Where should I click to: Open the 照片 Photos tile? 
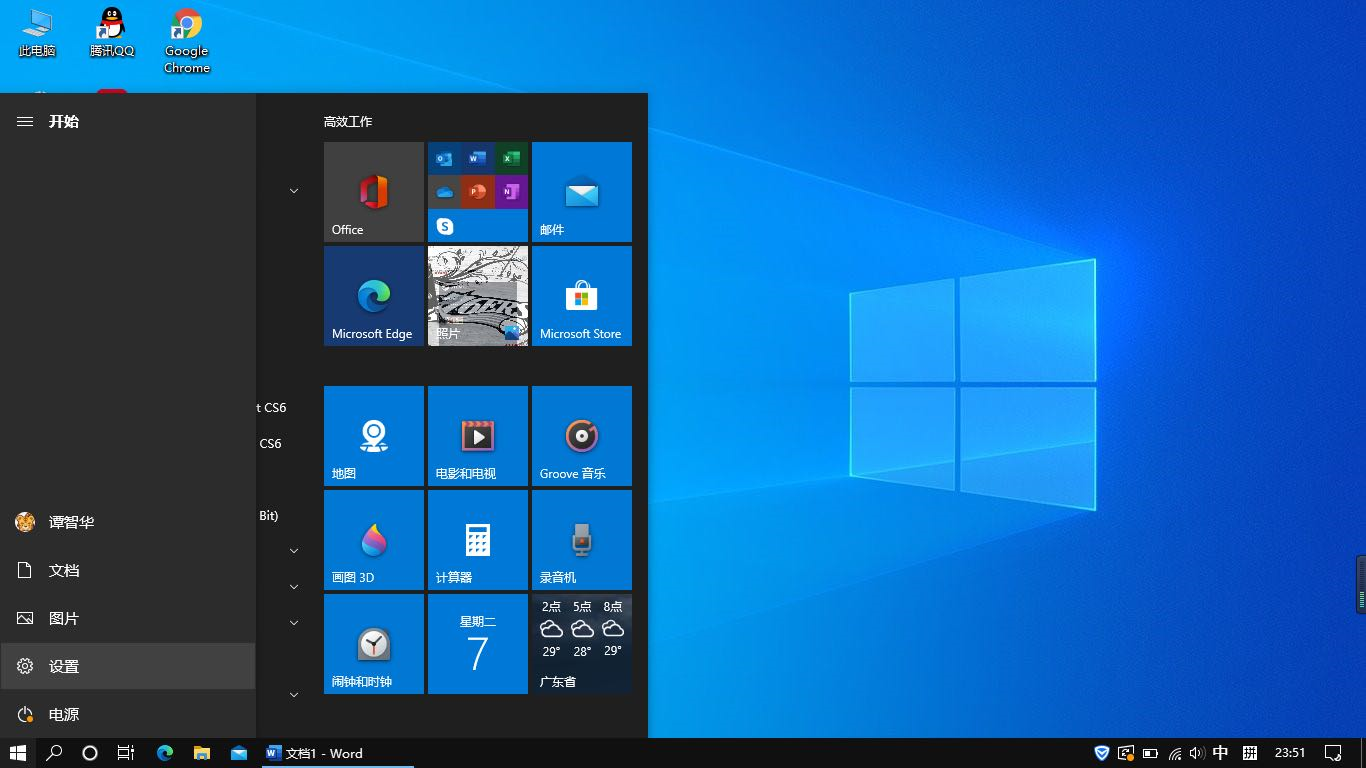tap(478, 296)
